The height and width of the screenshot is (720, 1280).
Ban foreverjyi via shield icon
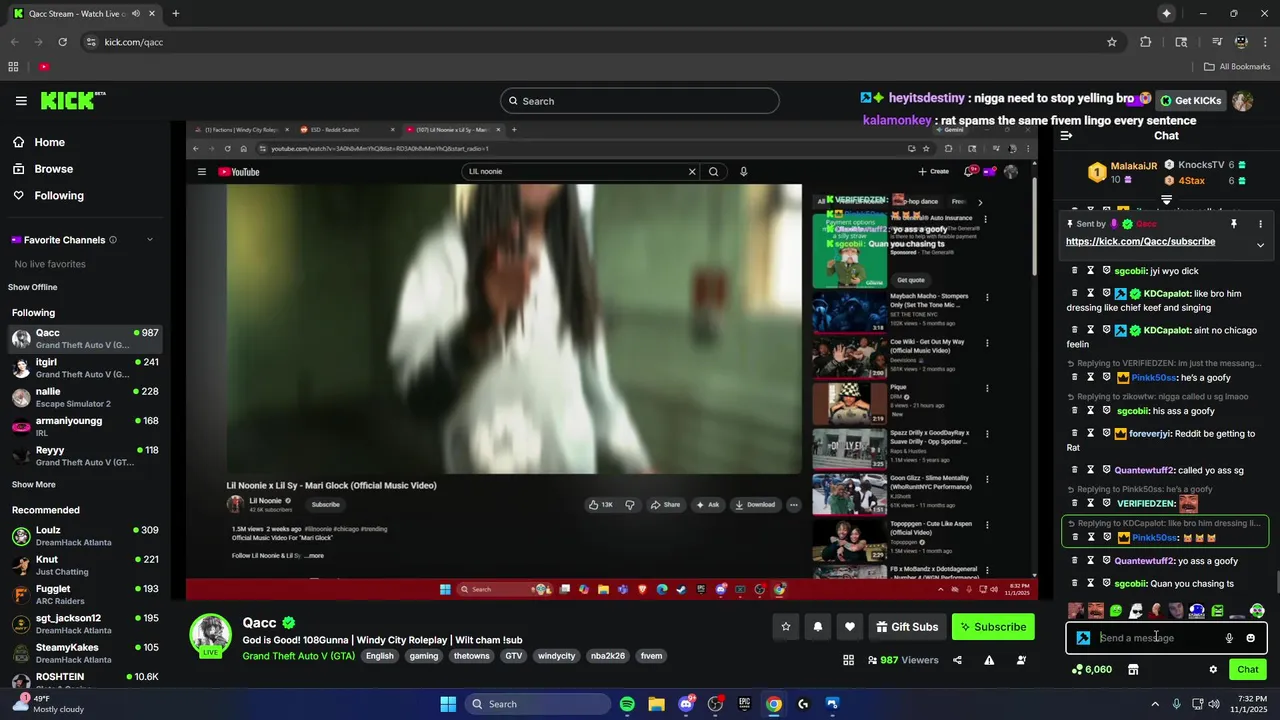pos(1107,434)
